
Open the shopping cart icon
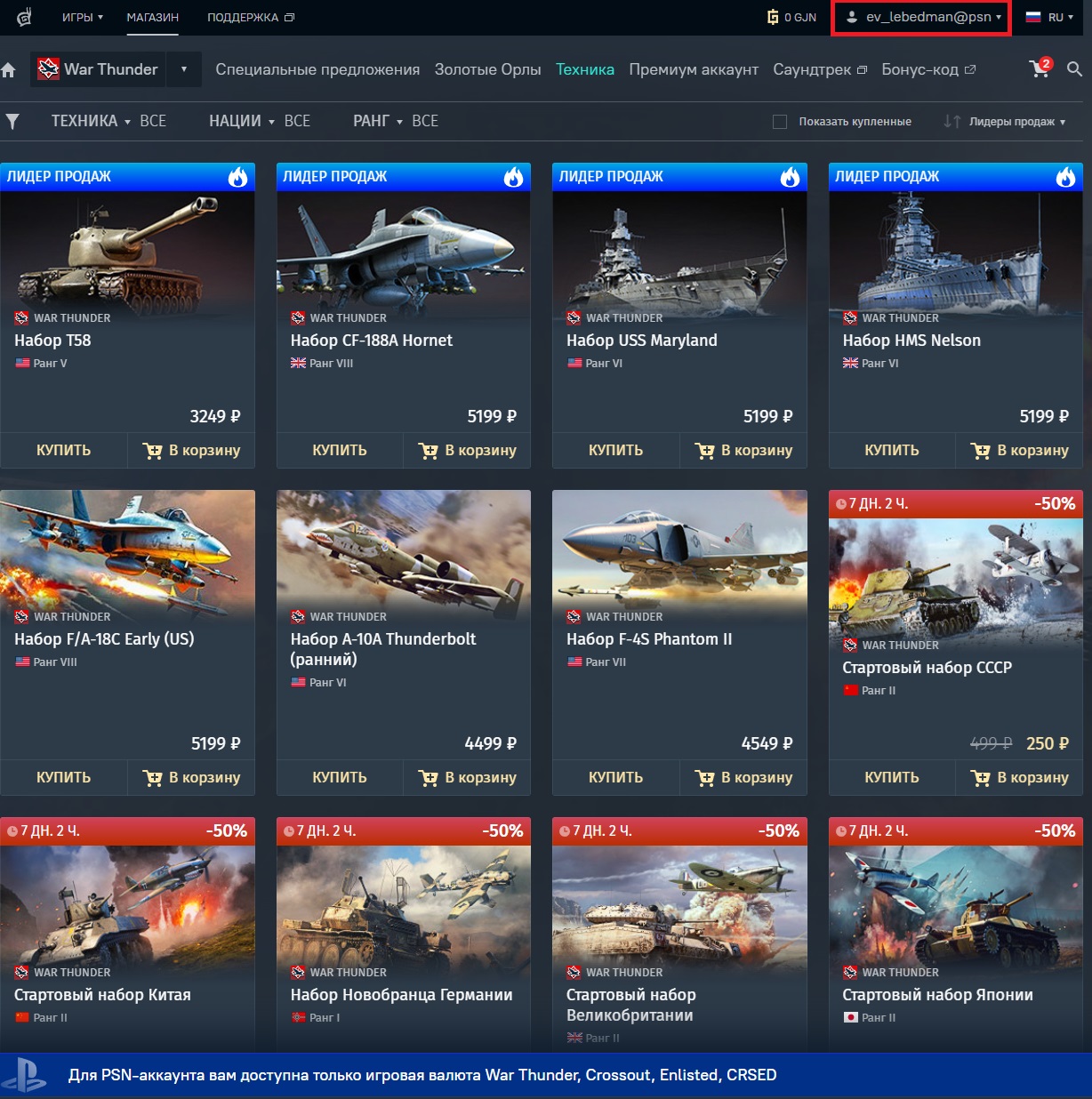click(x=1040, y=69)
